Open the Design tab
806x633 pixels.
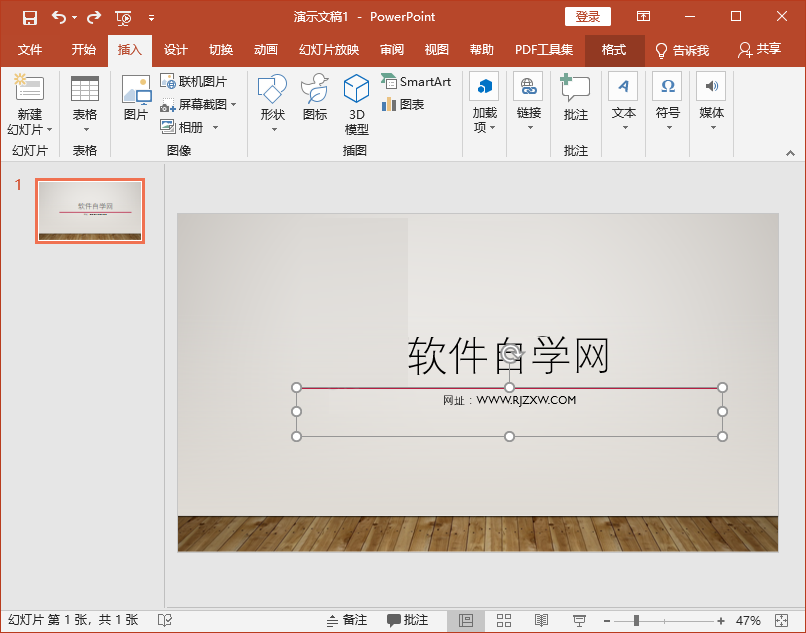tap(176, 50)
